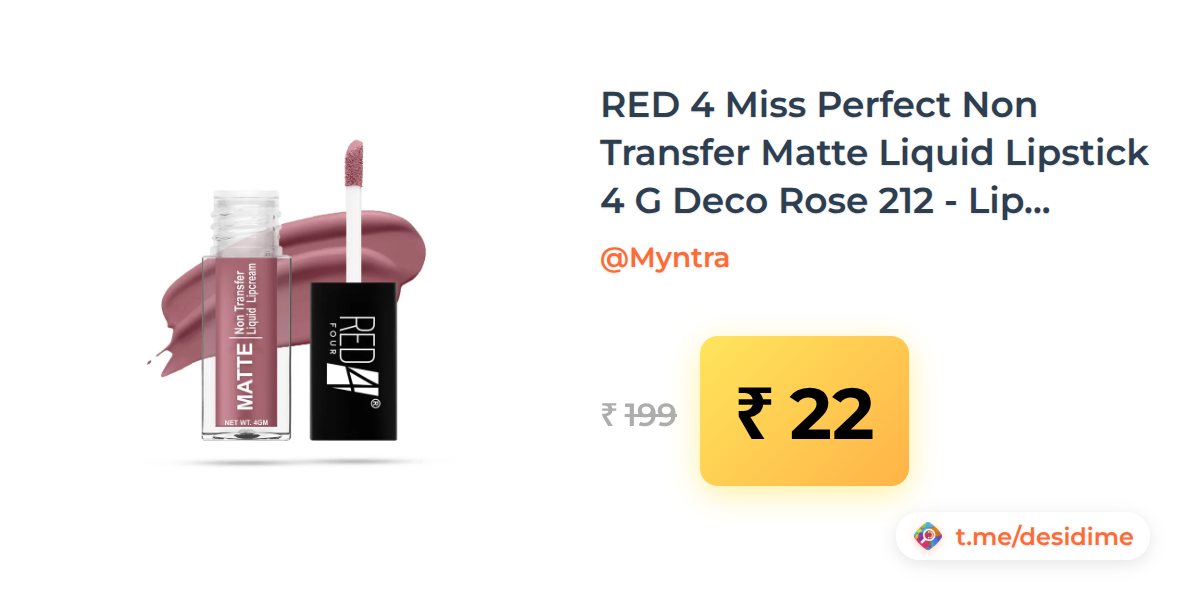Click the yellow ₹ 22 price button
Viewport: 1200px width, 600px height.
804,411
